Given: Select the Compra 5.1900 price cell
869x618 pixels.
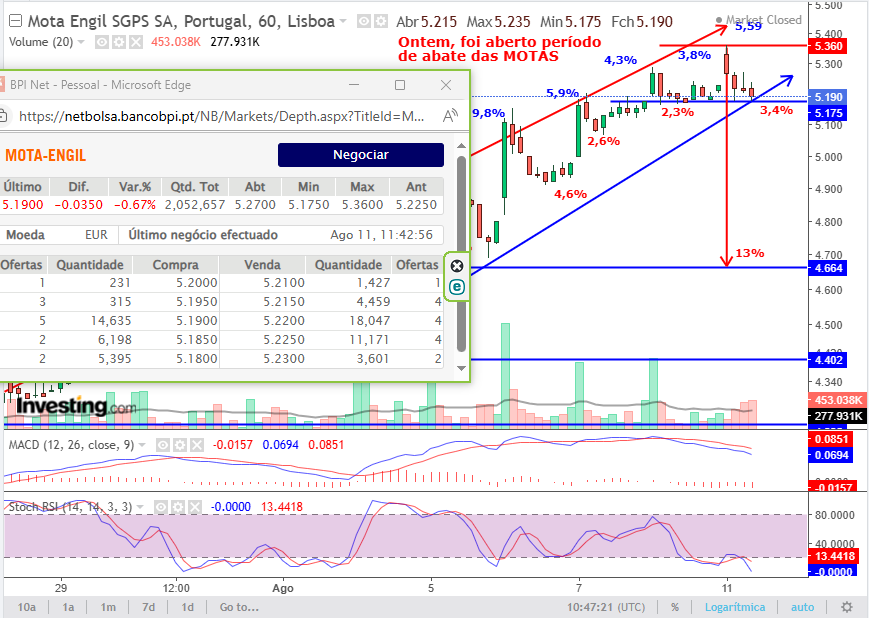Looking at the screenshot, I should tap(197, 321).
